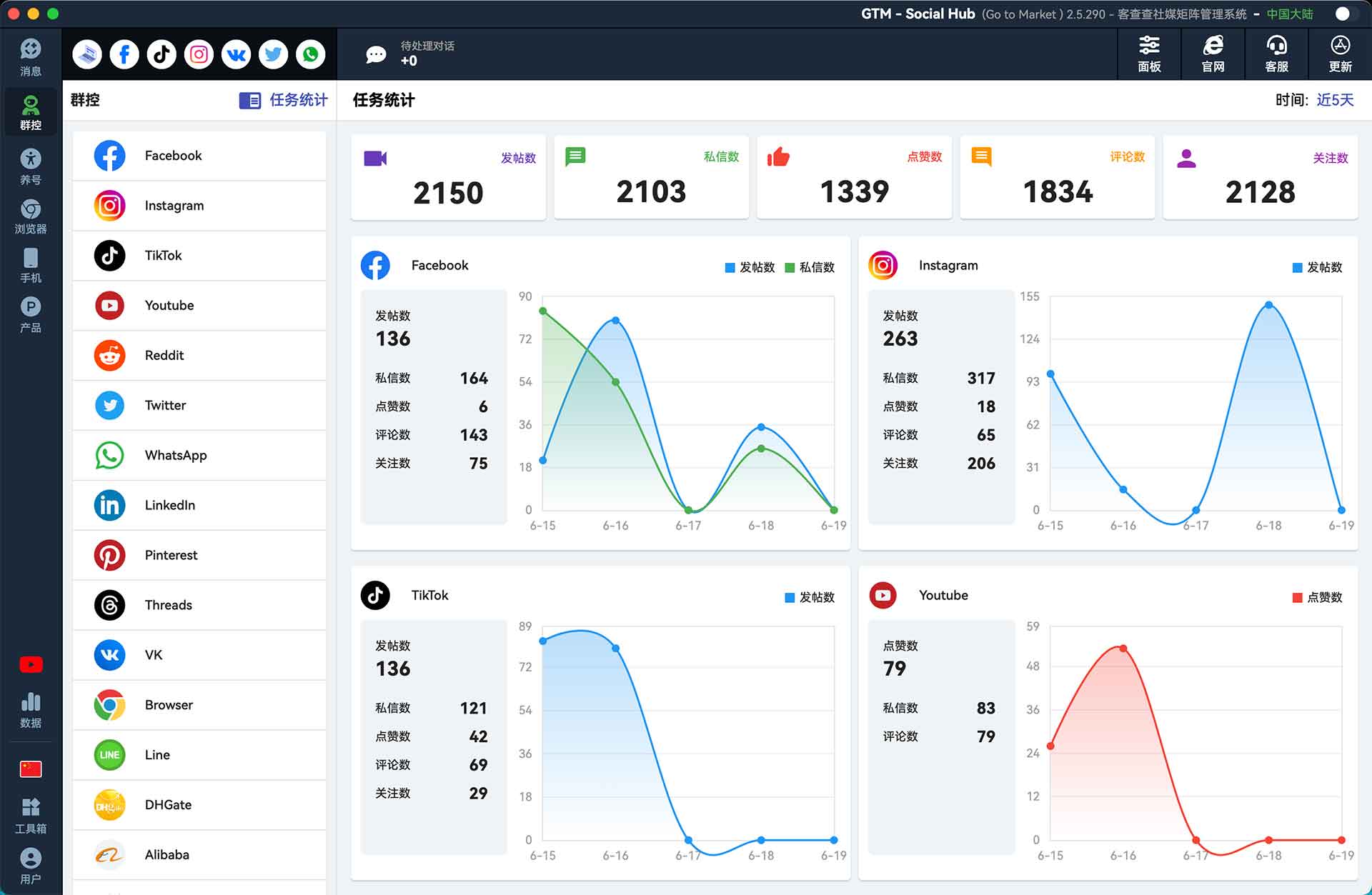The image size is (1372, 895).
Task: Select WhatsApp in the platform list
Action: 199,456
